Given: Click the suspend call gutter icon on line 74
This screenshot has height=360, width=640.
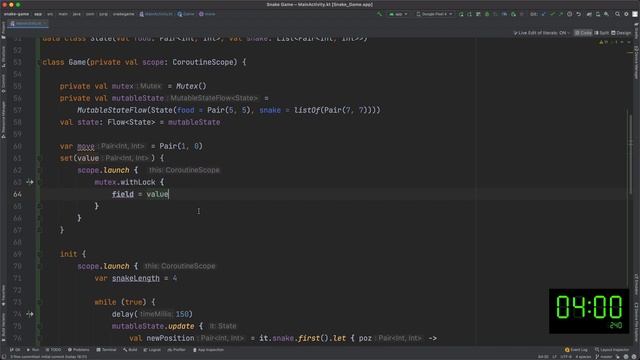Looking at the screenshot, I should (x=30, y=314).
